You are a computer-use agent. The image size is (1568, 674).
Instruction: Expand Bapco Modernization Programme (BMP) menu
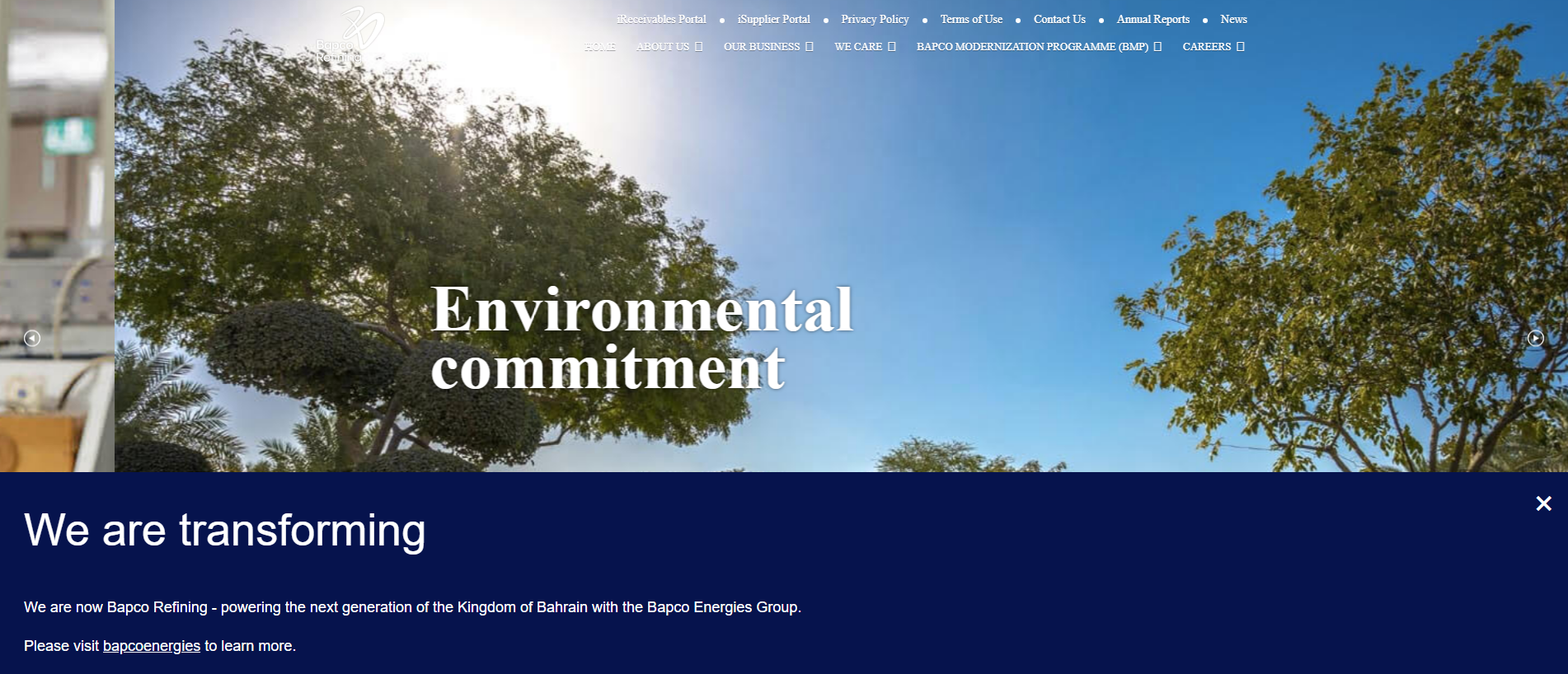[x=1039, y=46]
